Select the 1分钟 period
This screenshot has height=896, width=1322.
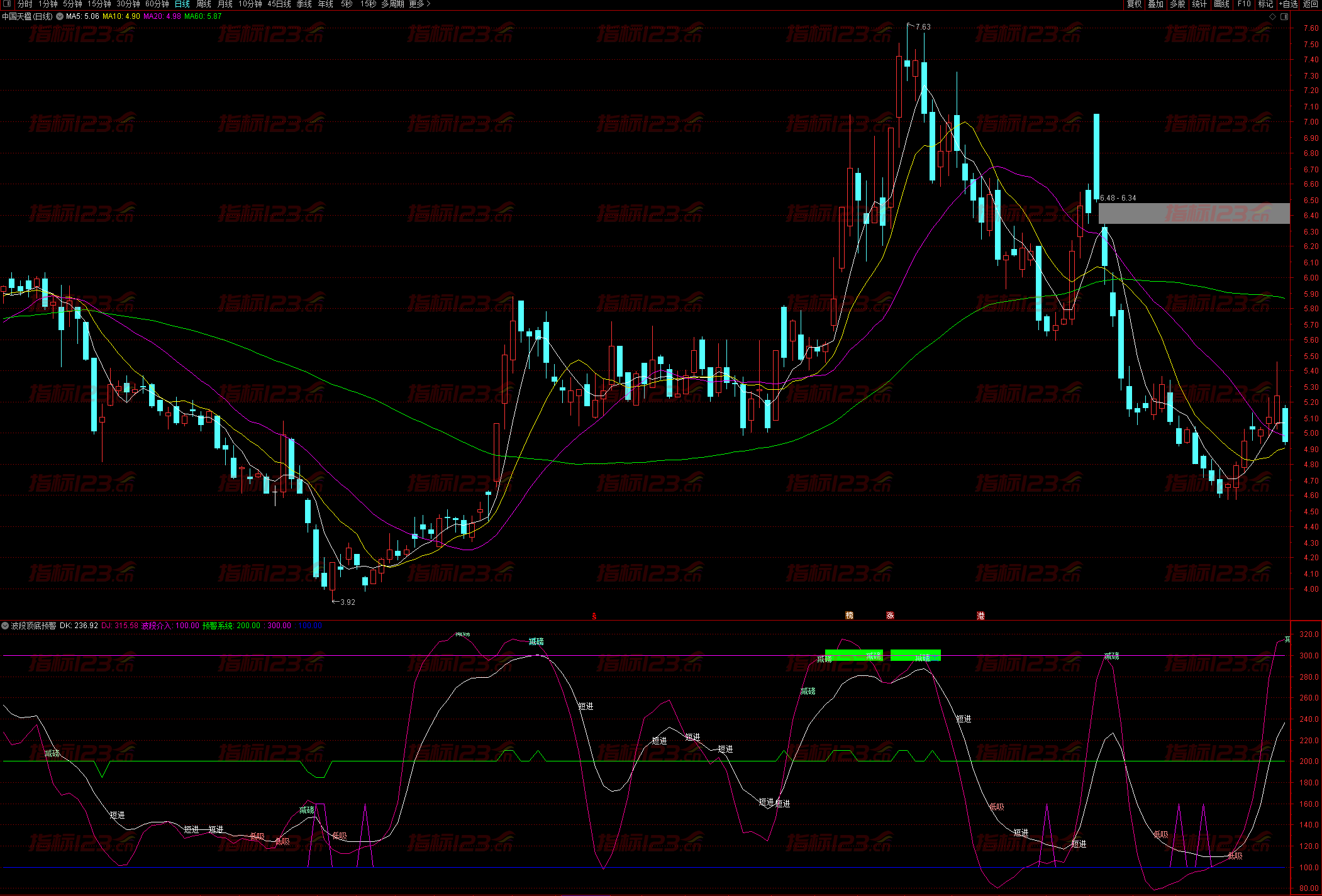[48, 4]
